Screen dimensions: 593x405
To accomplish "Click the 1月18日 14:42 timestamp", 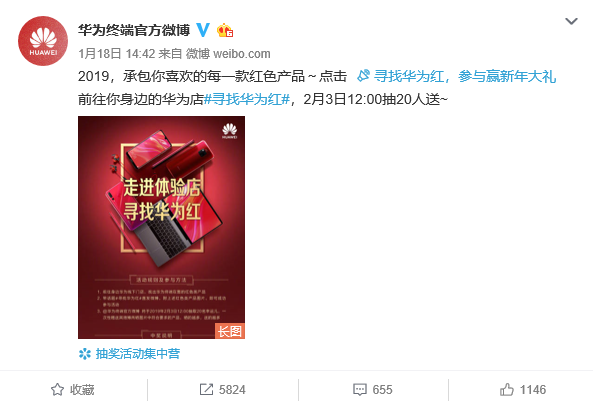I will point(116,54).
